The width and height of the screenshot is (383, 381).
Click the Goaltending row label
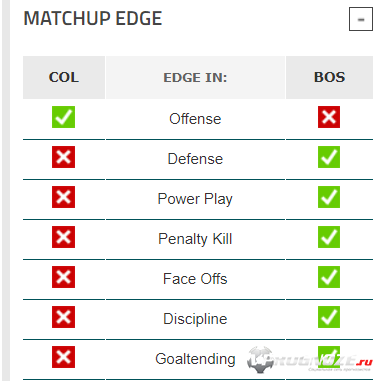[195, 359]
